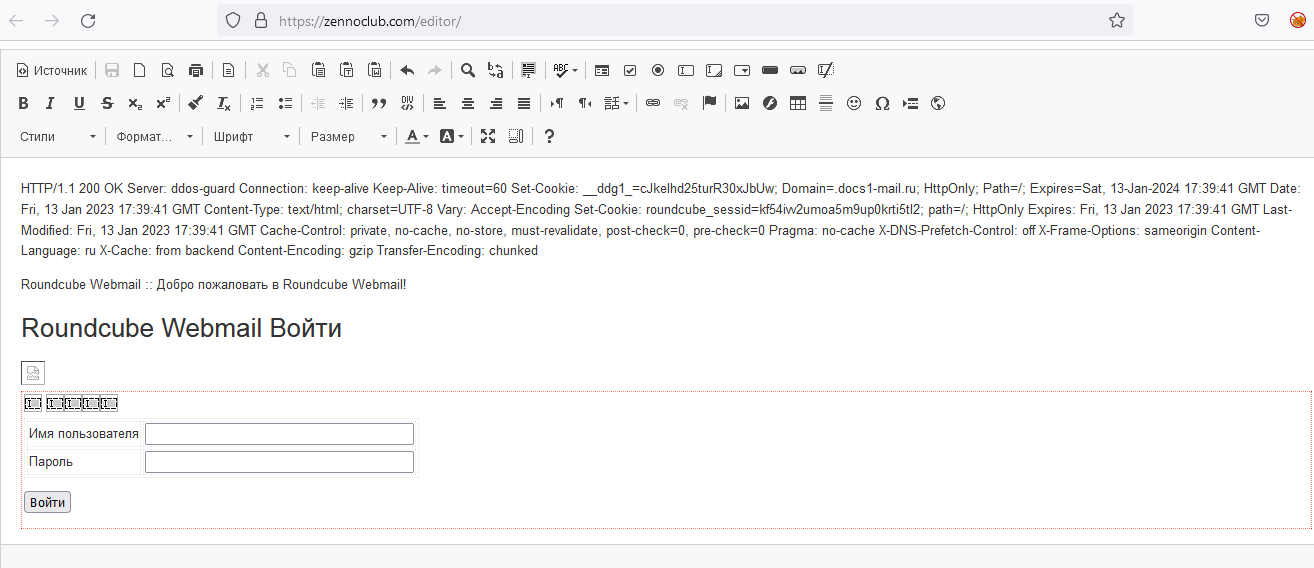Insert a Hidden field icon

(x=826, y=70)
